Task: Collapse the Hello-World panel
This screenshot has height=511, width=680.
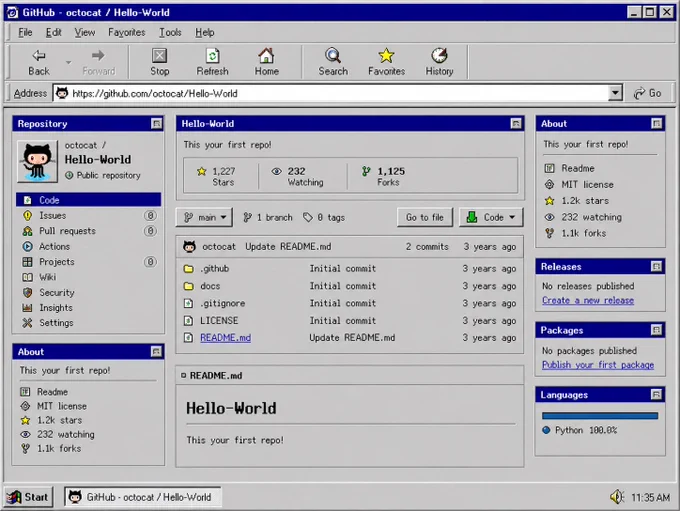Action: pos(516,124)
